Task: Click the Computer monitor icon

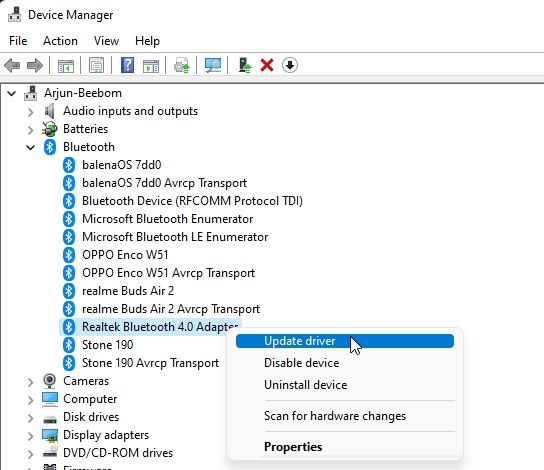Action: [50, 399]
